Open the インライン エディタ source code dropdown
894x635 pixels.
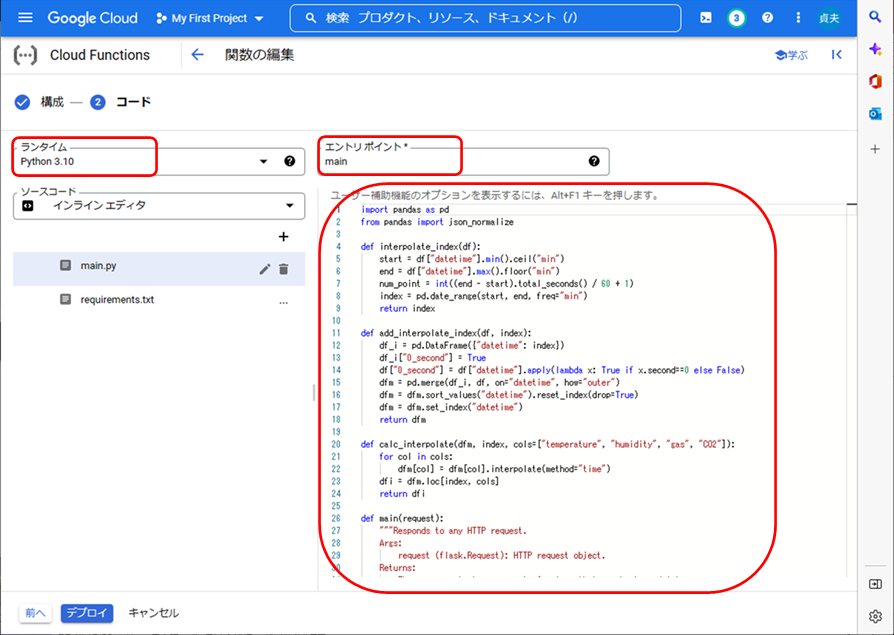pyautogui.click(x=291, y=205)
